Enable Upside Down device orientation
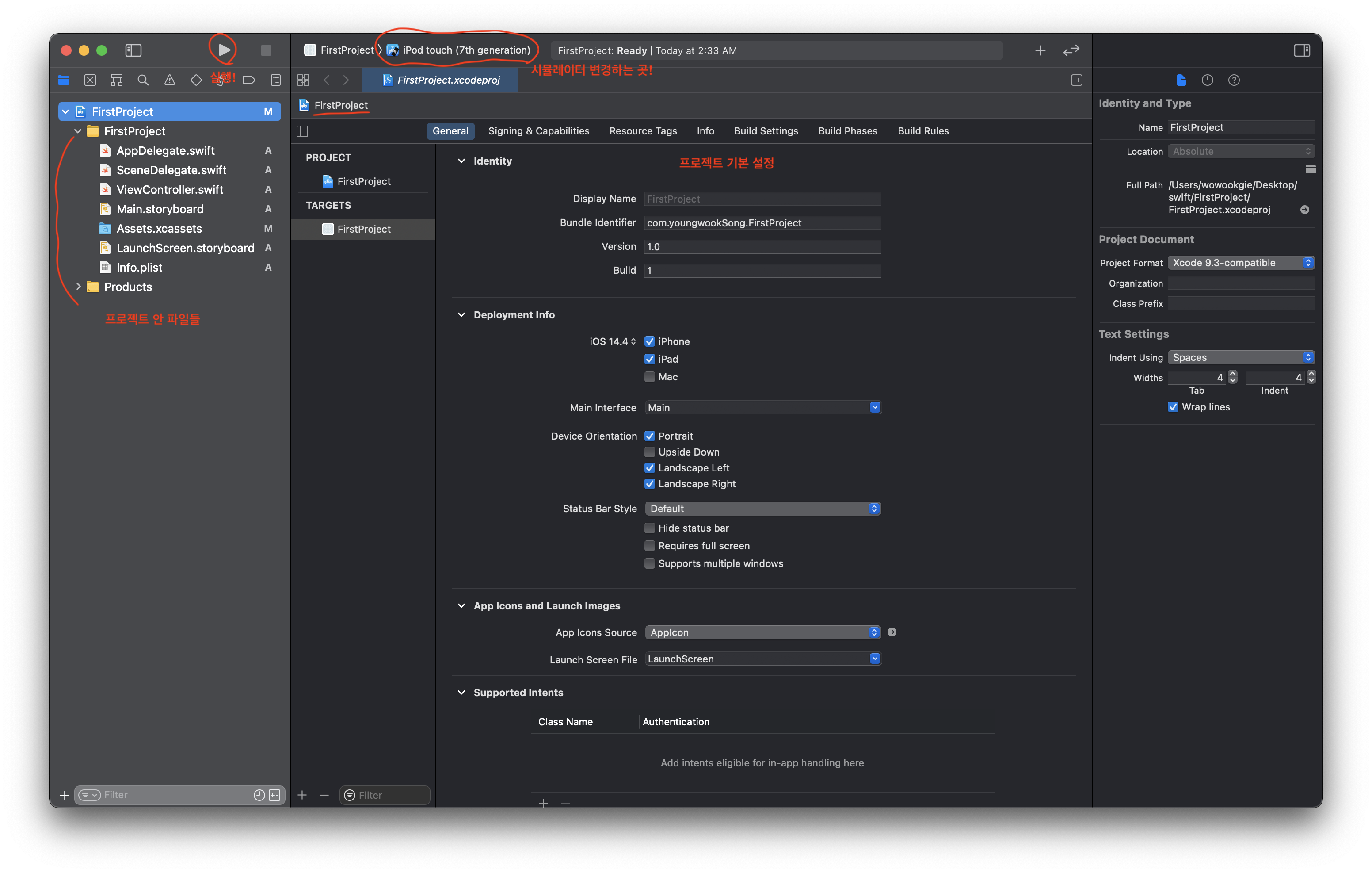The image size is (1372, 873). pyautogui.click(x=649, y=451)
